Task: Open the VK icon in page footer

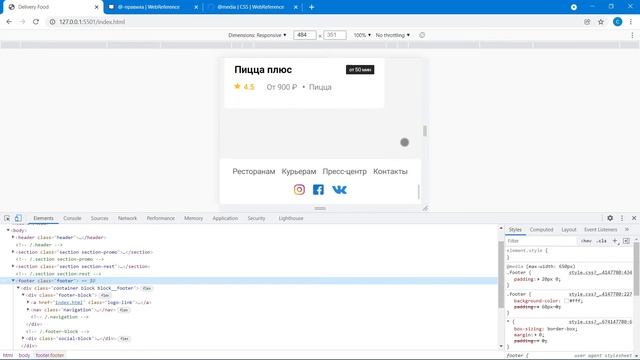Action: 339,190
